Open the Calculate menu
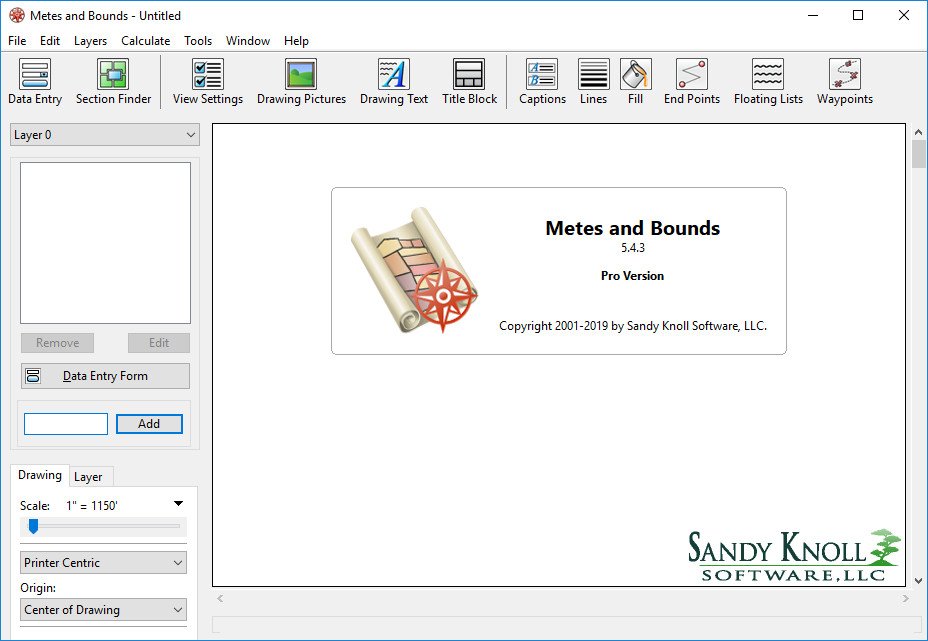This screenshot has width=928, height=641. 145,41
